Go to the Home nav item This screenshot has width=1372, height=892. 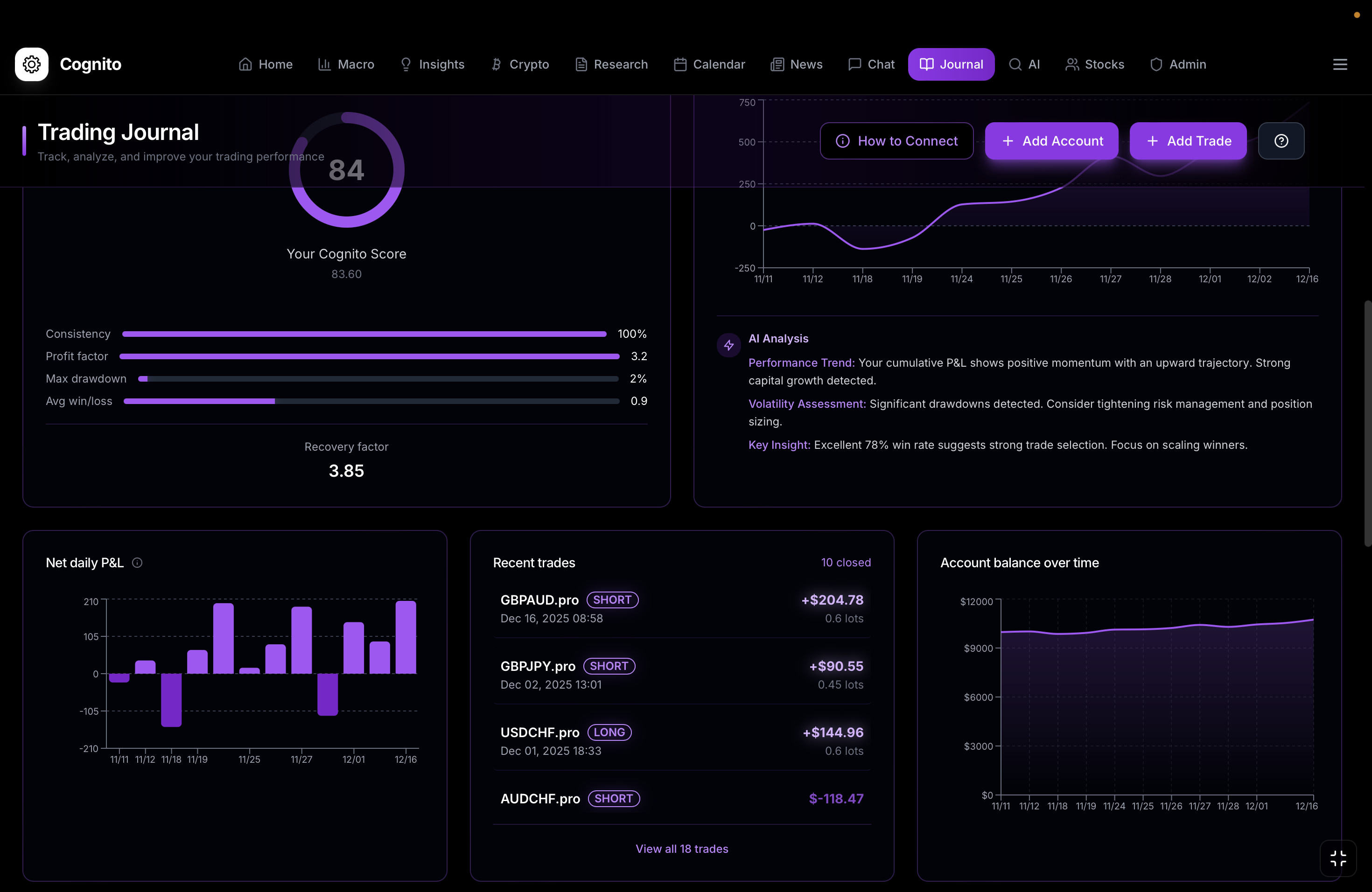[266, 64]
